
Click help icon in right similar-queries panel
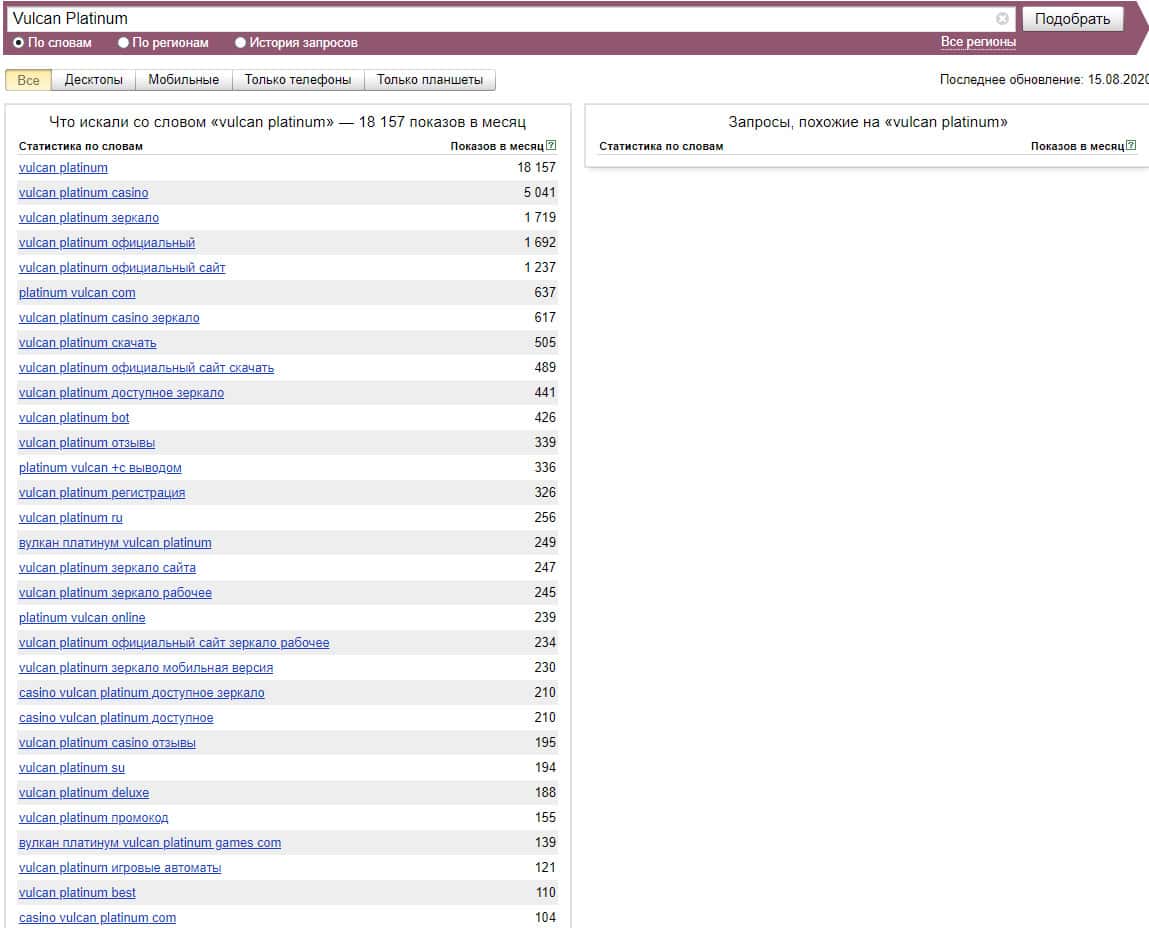1131,146
